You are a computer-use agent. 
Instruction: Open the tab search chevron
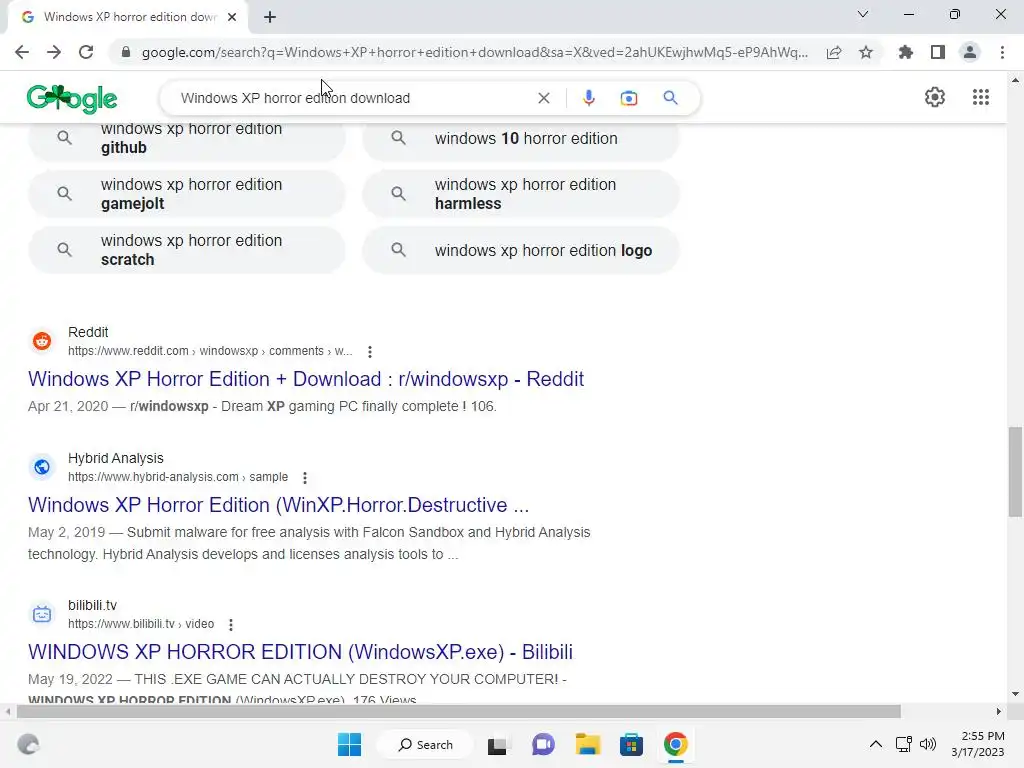(863, 14)
